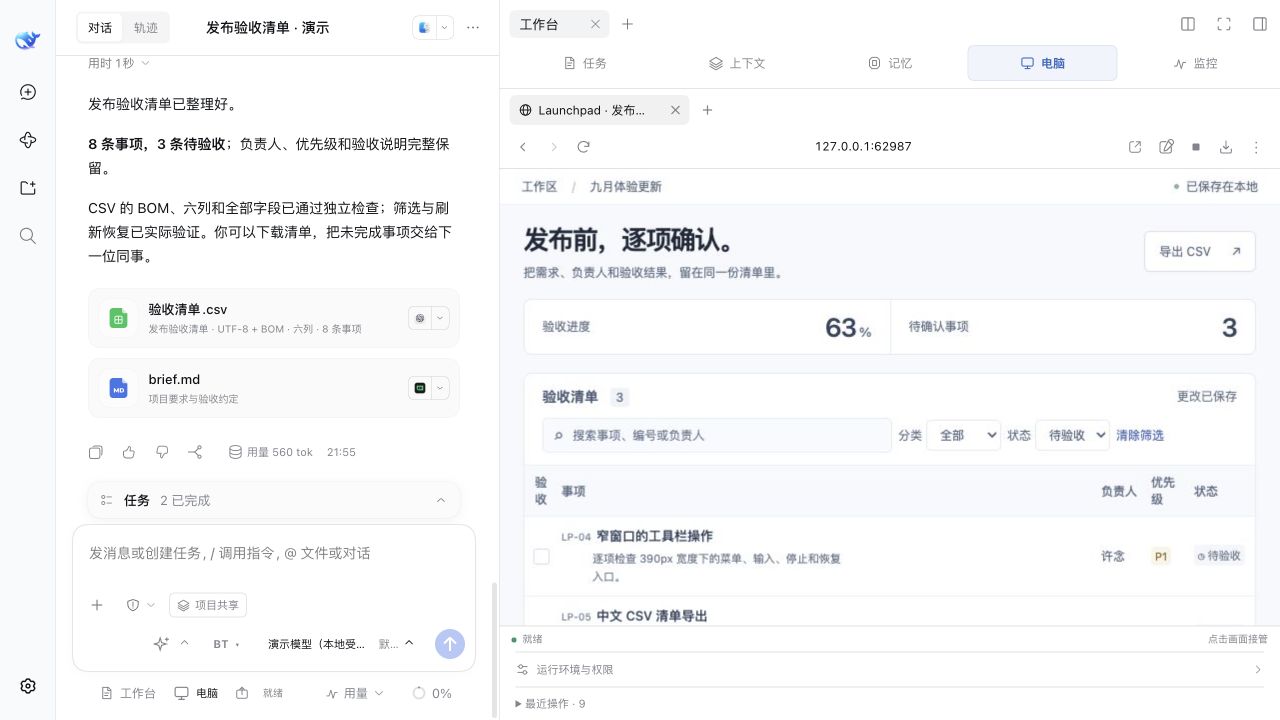1280x720 pixels.
Task: Give the reply a thumbs down
Action: point(162,452)
